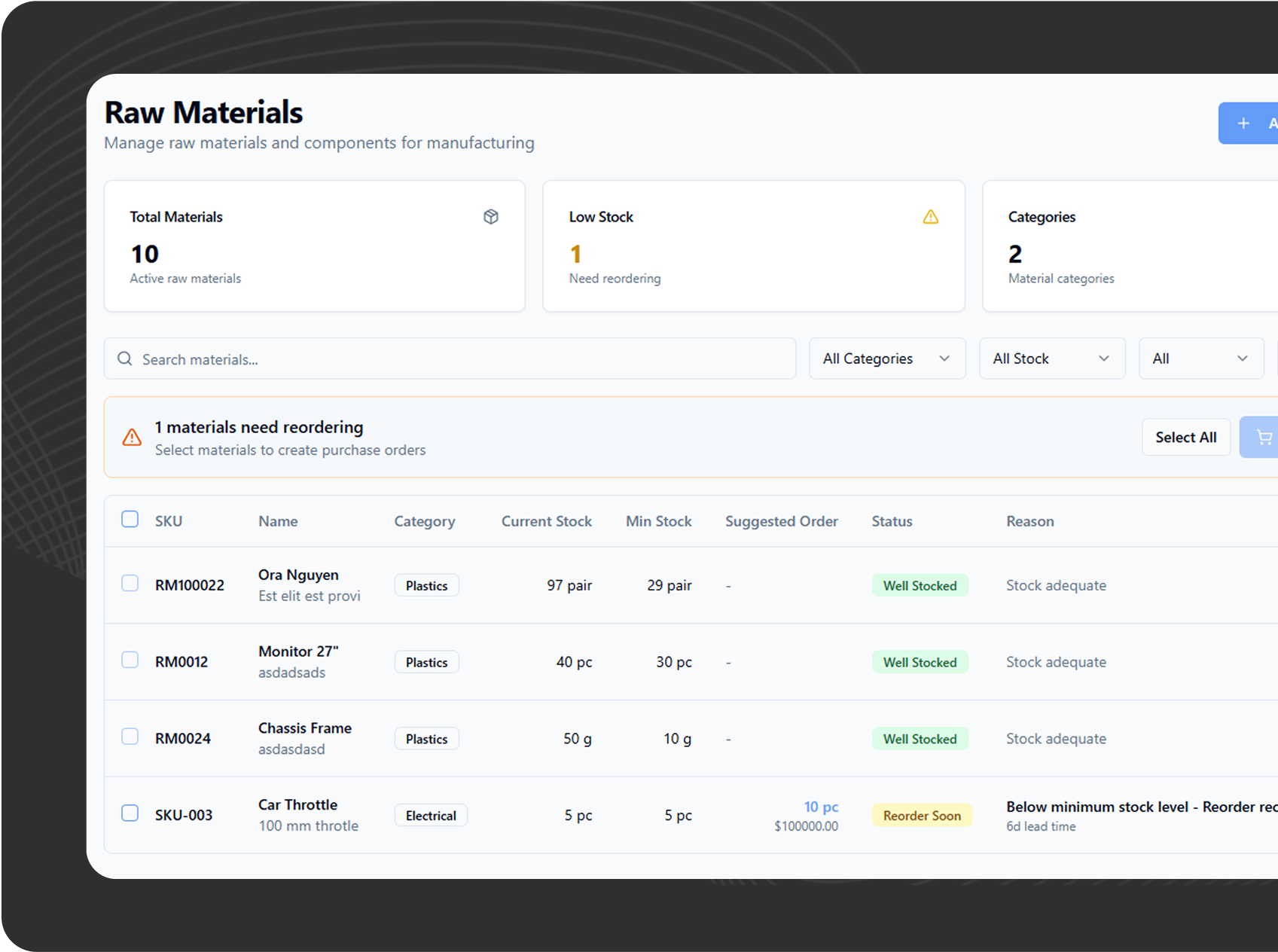Click the Reorder Soon status badge
Screen dimensions: 1278x952
922,815
